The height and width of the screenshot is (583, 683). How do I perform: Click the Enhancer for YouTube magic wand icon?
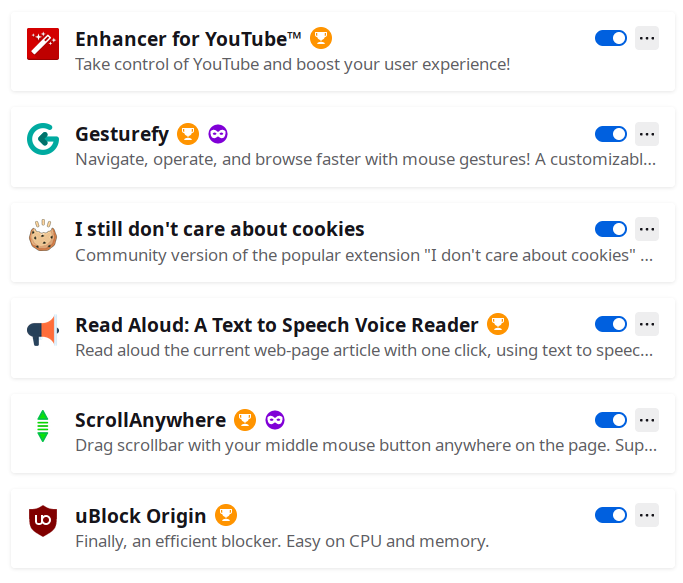click(43, 44)
